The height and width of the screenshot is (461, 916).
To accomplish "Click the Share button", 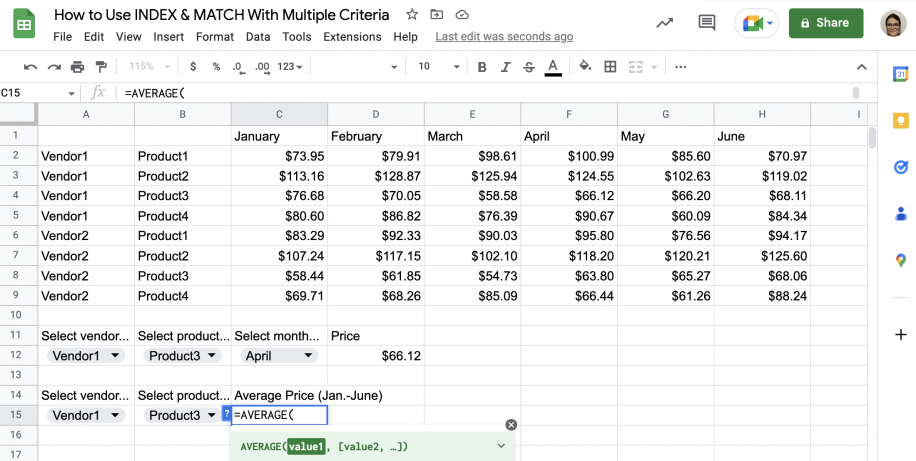I will [826, 23].
